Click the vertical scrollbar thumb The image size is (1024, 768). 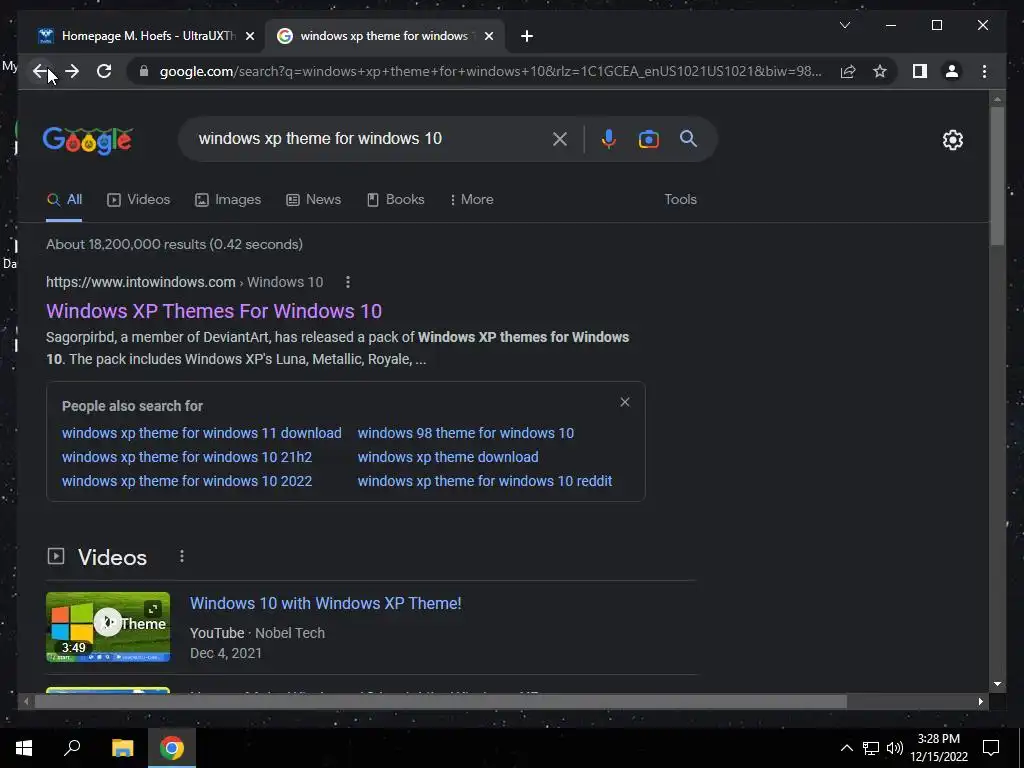pyautogui.click(x=997, y=176)
